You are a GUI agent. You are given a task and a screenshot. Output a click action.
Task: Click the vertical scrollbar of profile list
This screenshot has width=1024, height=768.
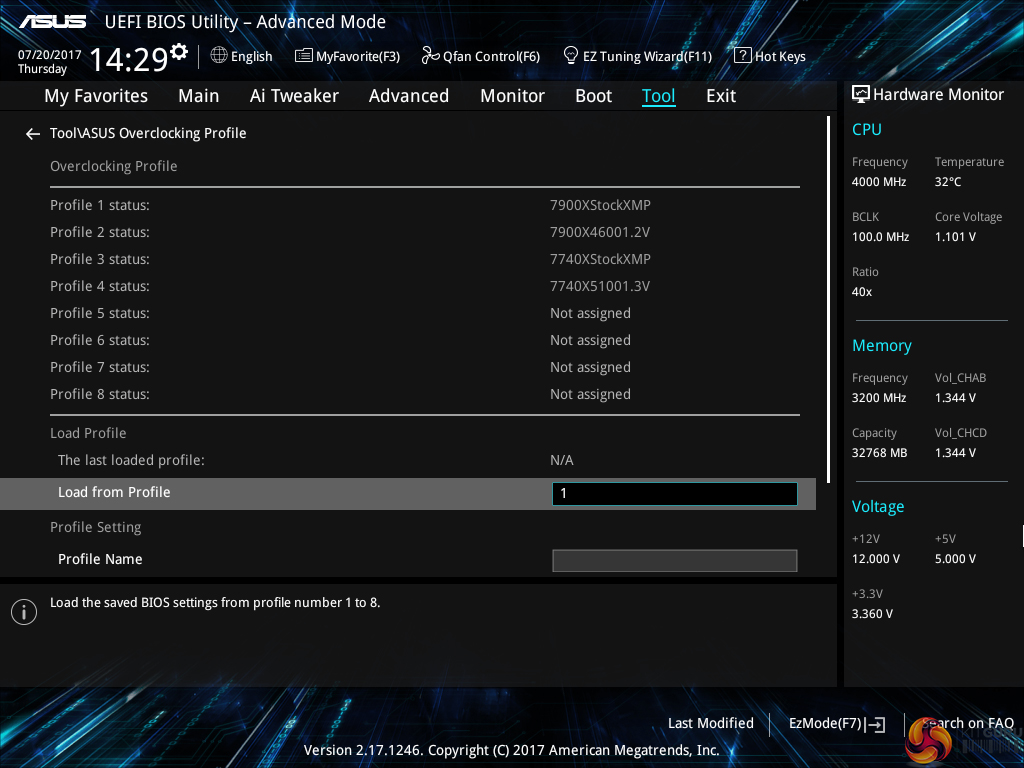point(828,300)
